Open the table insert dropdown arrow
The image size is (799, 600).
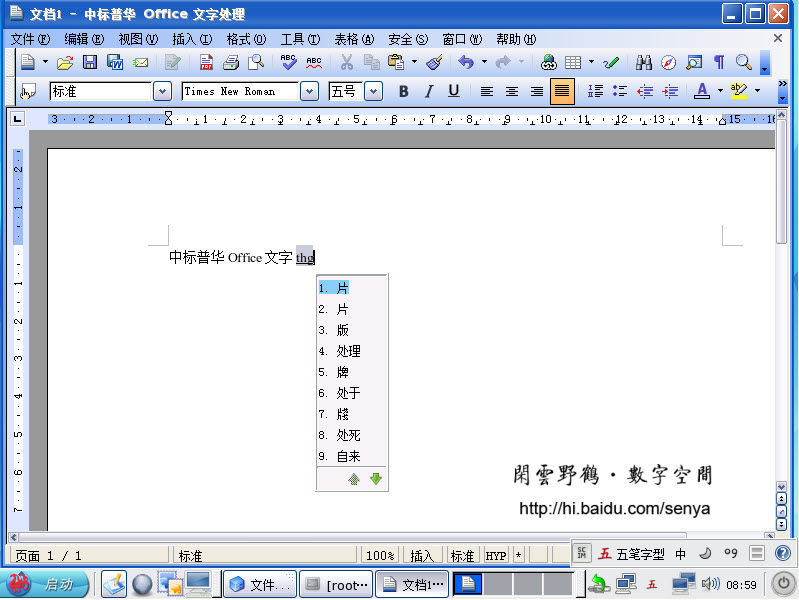tap(591, 62)
